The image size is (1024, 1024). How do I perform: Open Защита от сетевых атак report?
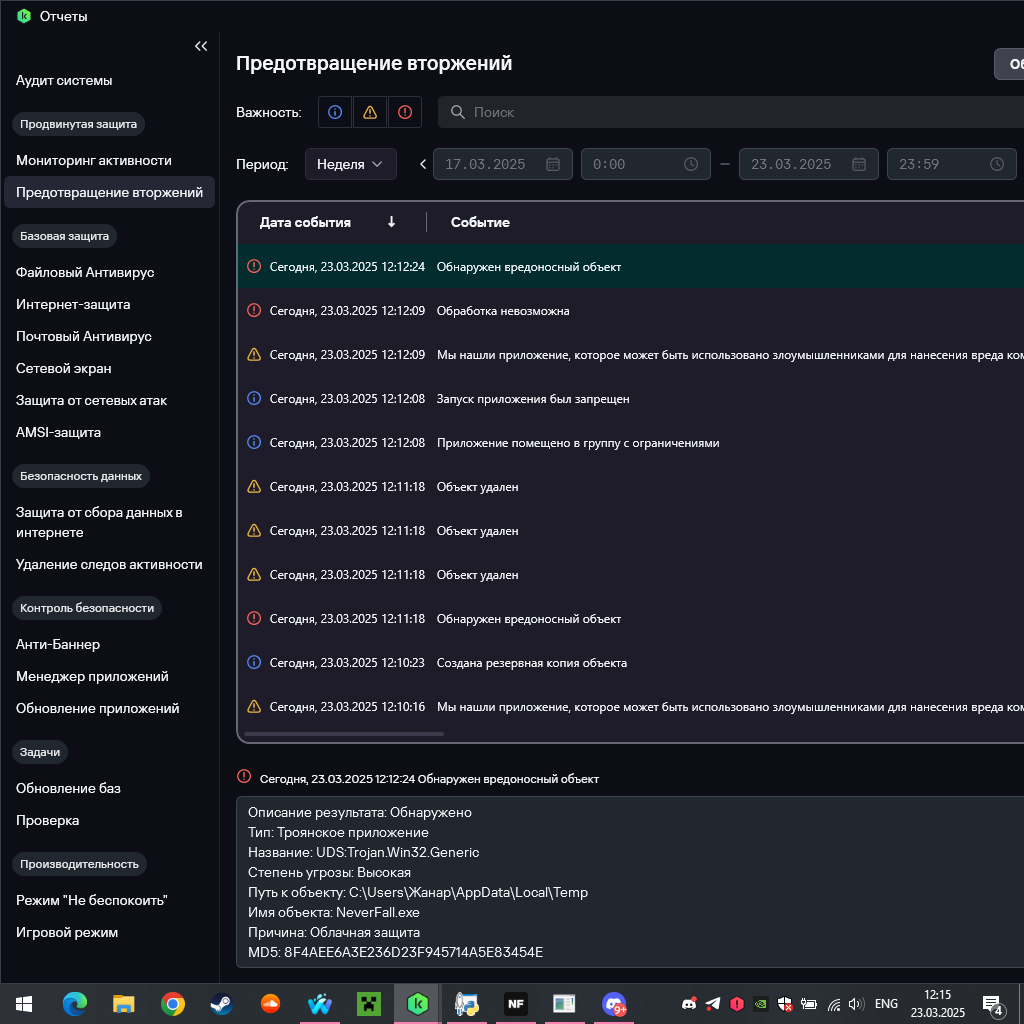point(91,400)
